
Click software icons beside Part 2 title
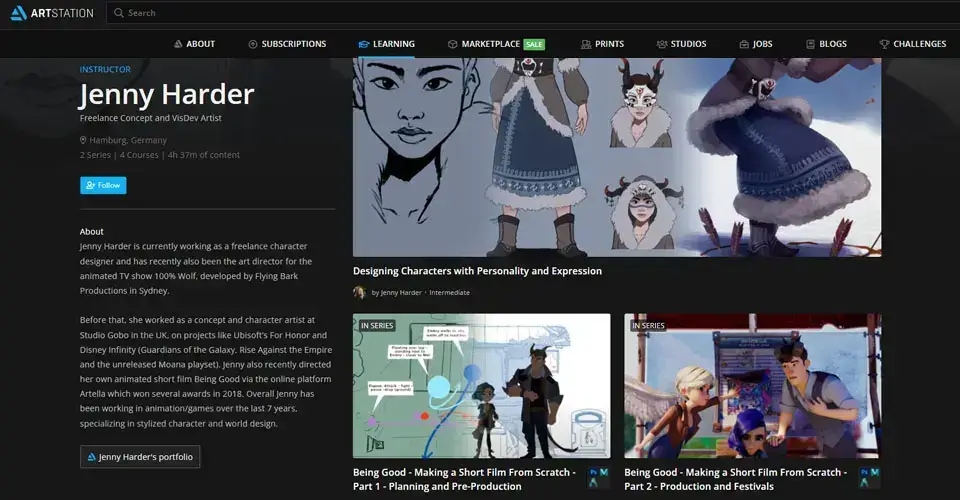pos(869,478)
